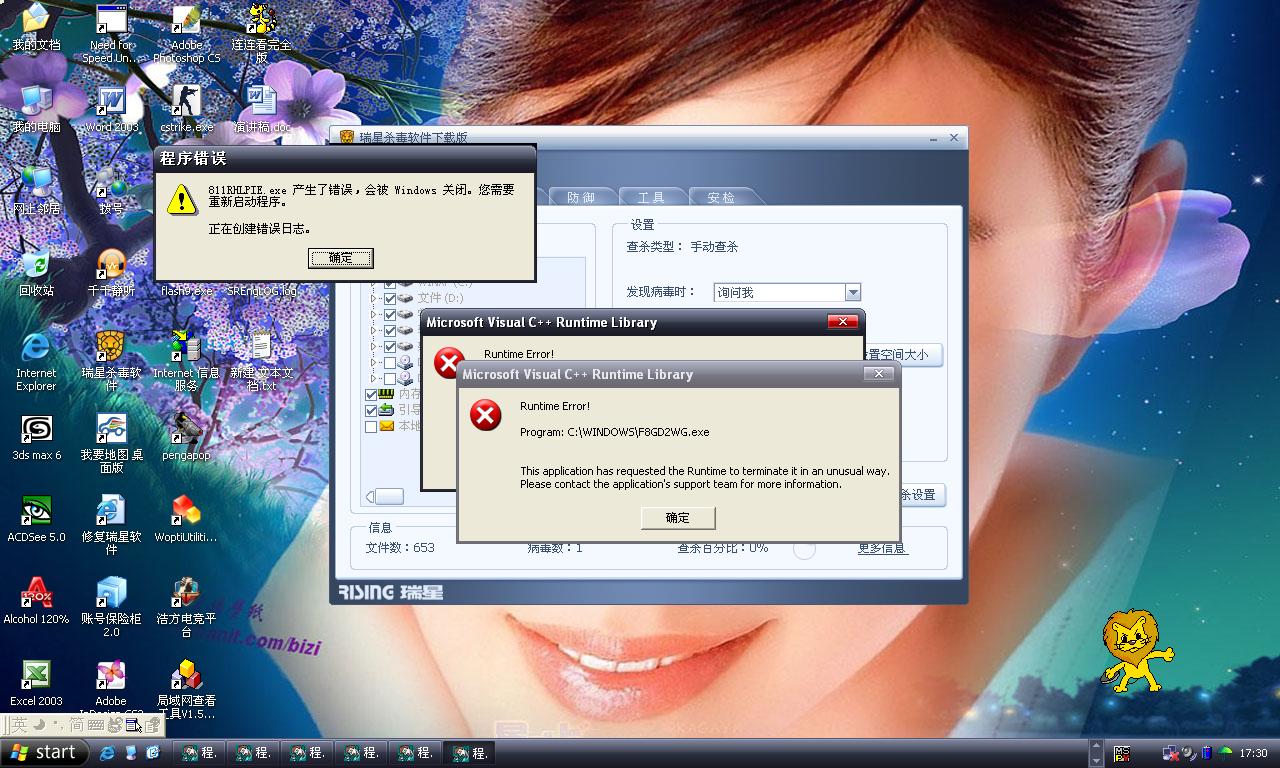The width and height of the screenshot is (1280, 768).
Task: Click the 查杀设置 button in Rising
Action: [920, 495]
